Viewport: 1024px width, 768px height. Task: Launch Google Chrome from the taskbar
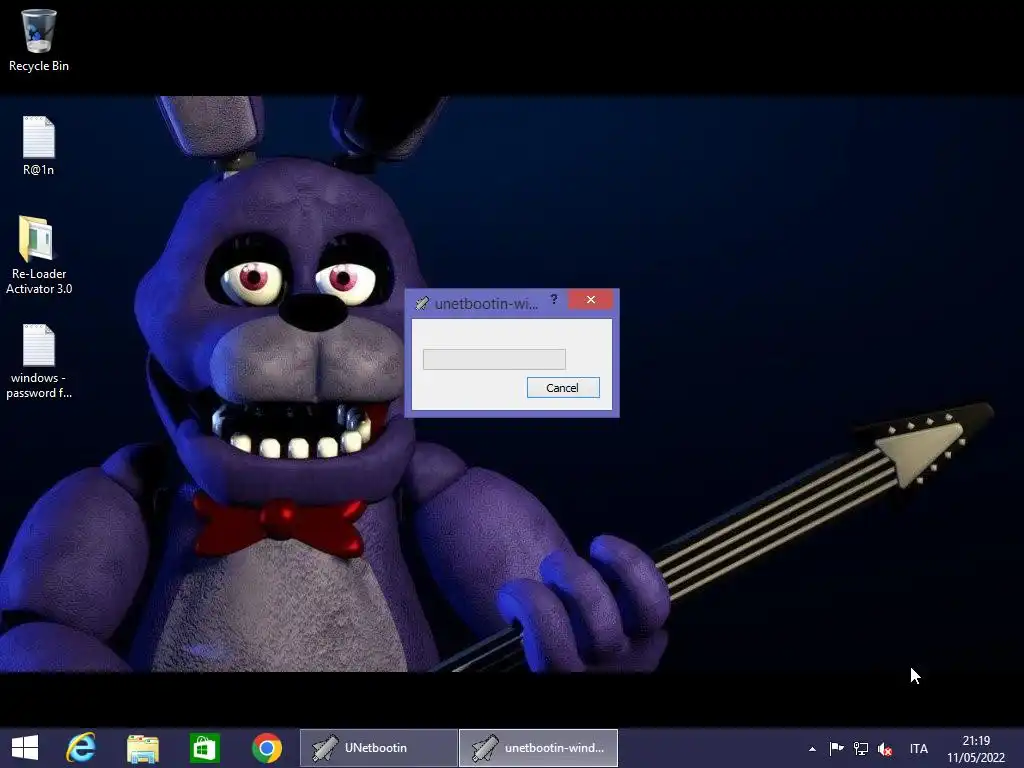coord(266,748)
